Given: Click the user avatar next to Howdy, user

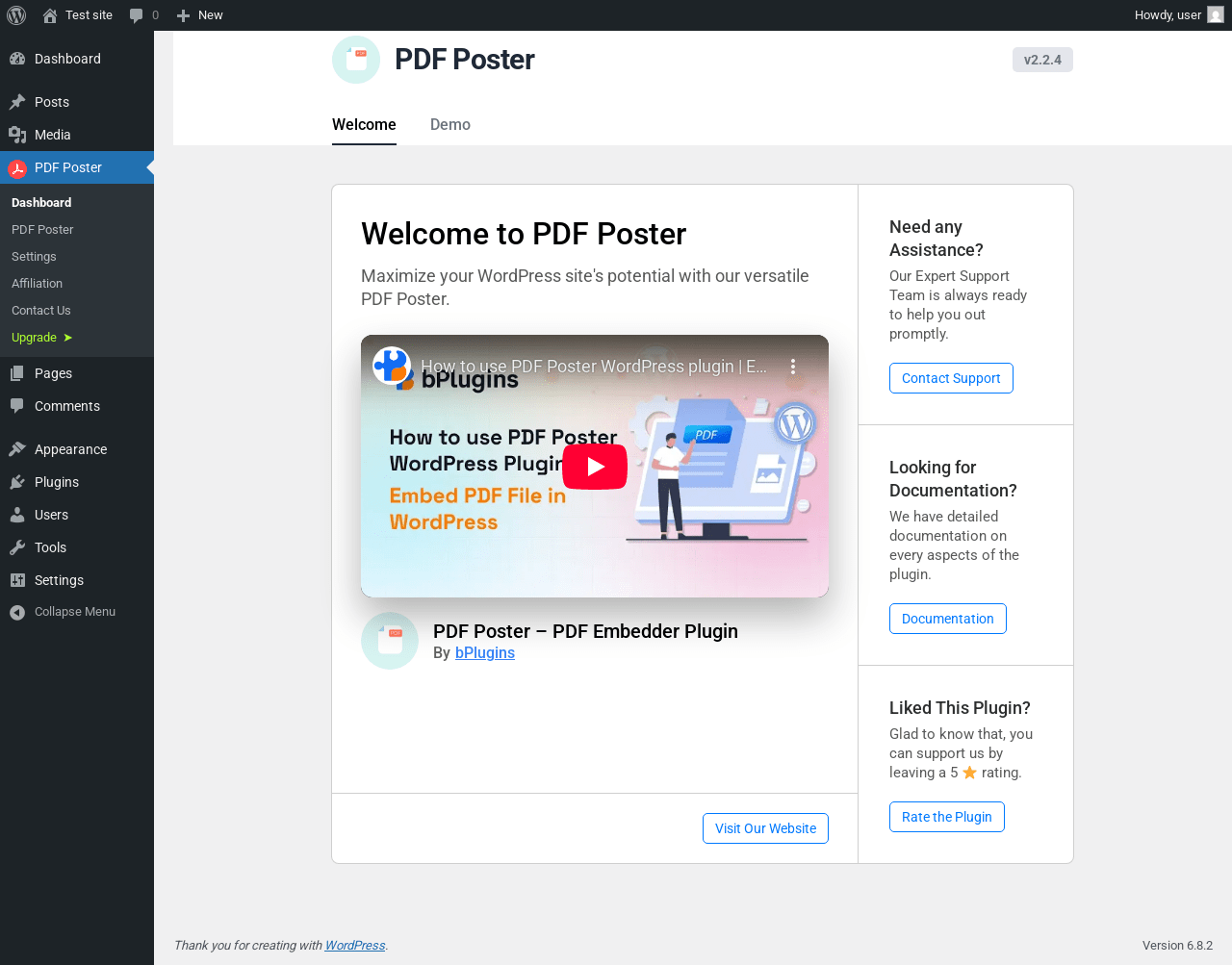Looking at the screenshot, I should pos(1216,14).
